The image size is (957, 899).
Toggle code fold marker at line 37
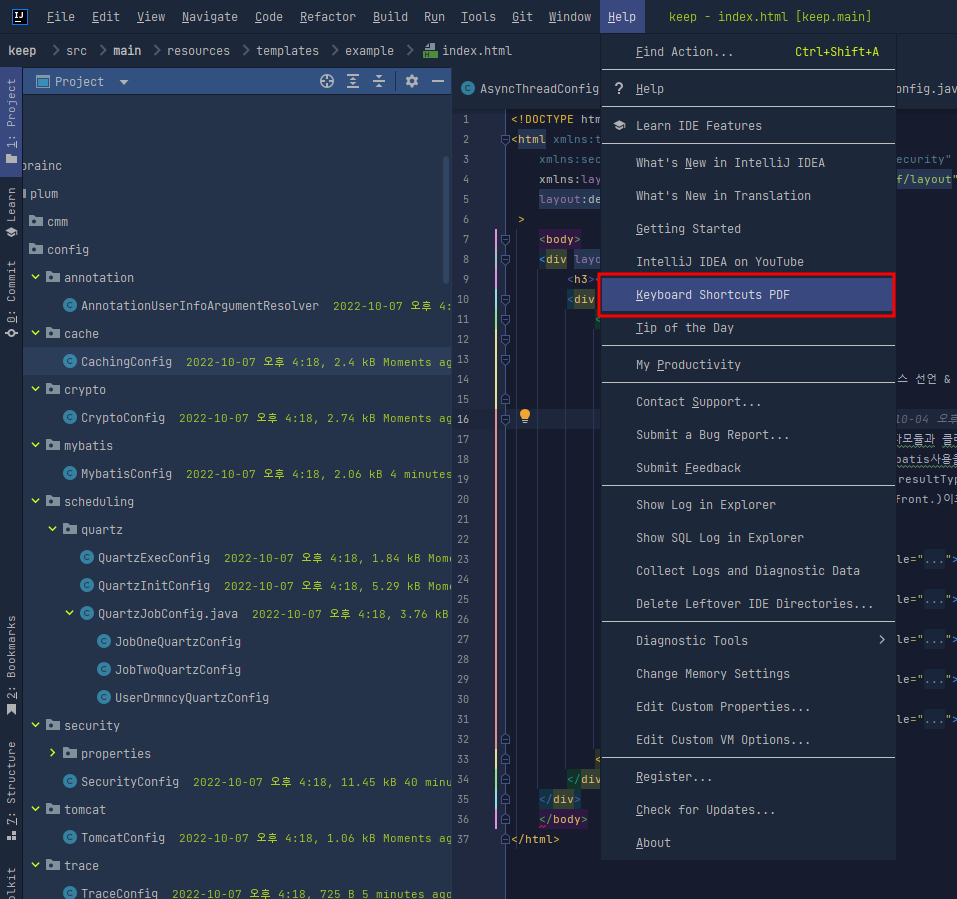point(505,839)
